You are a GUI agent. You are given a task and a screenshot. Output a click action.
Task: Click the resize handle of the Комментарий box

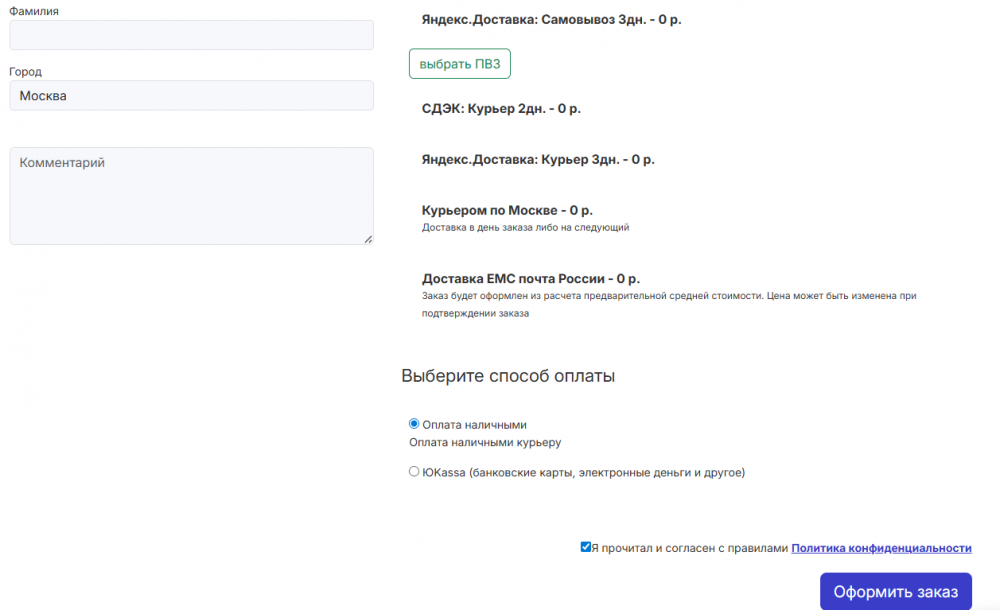coord(368,239)
